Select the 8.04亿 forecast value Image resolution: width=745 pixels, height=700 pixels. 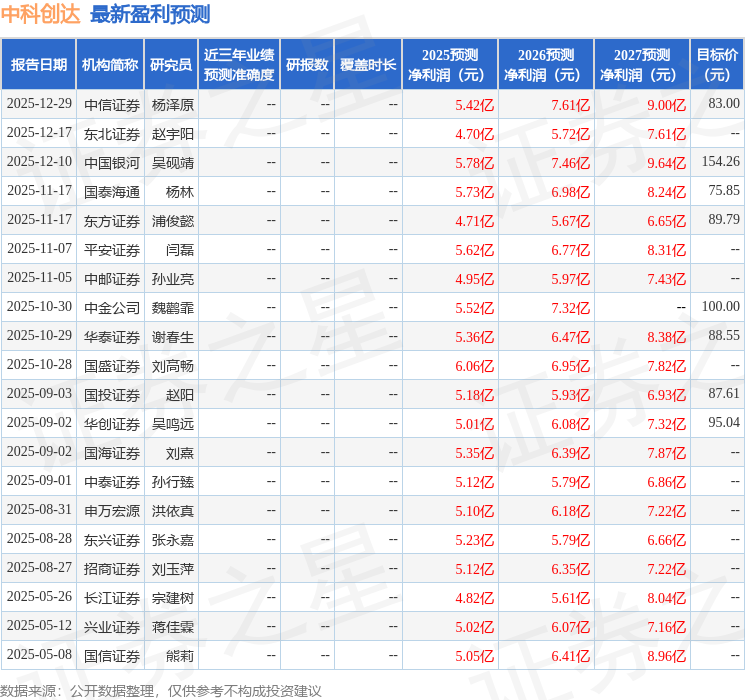point(667,598)
